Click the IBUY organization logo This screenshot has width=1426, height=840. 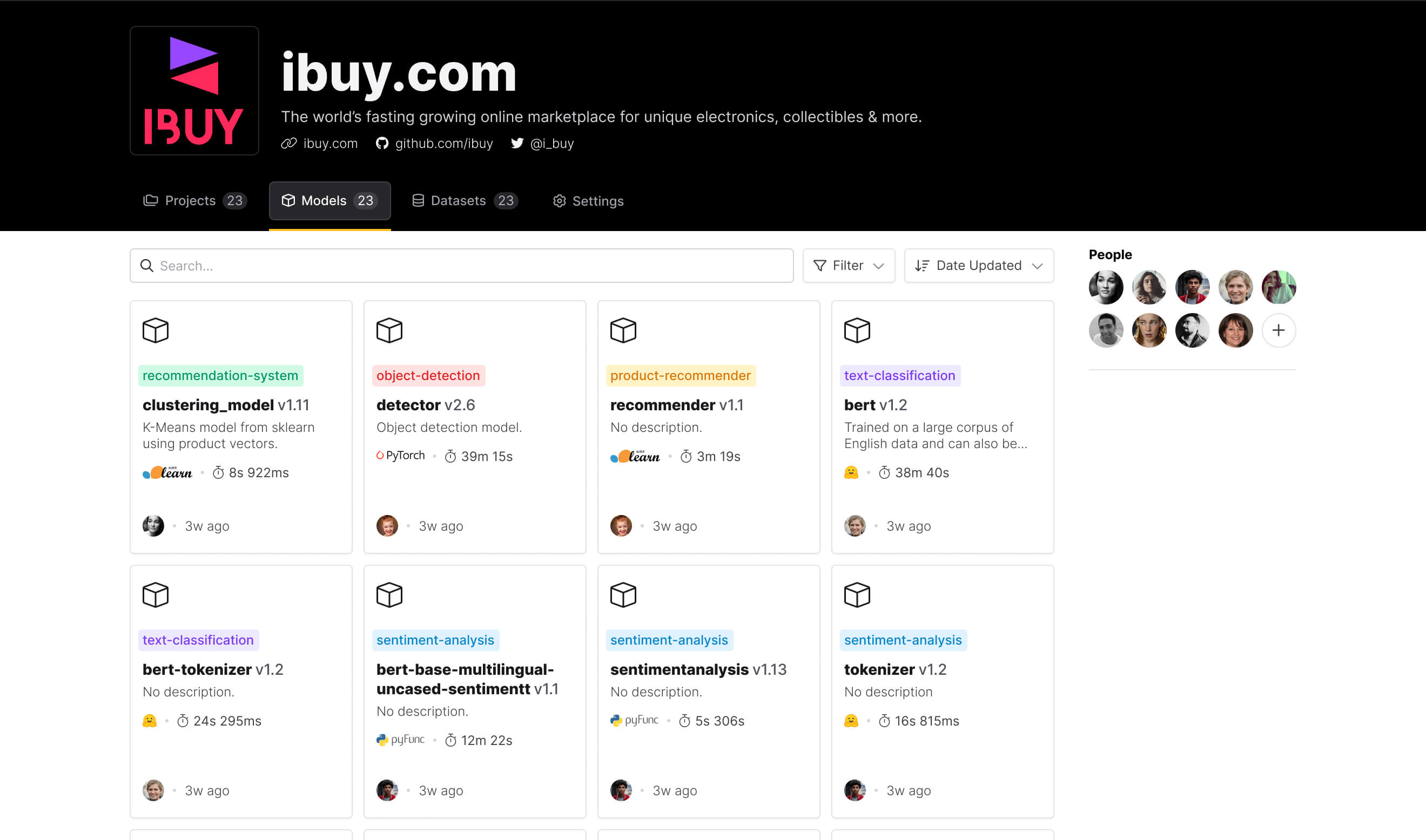[x=194, y=91]
